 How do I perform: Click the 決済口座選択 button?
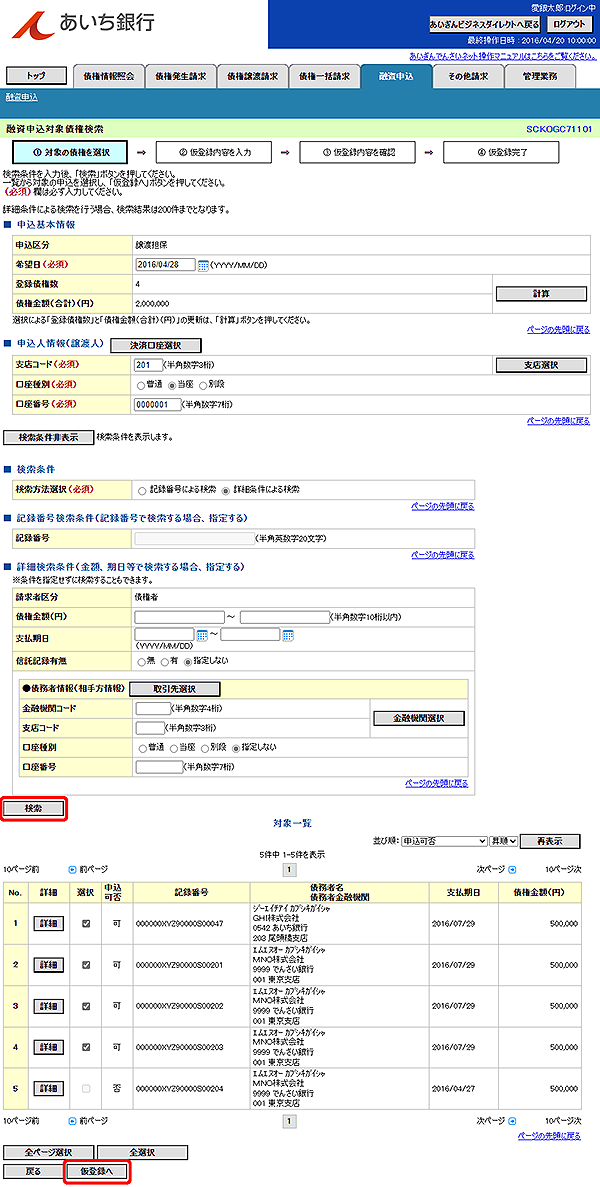[x=156, y=345]
